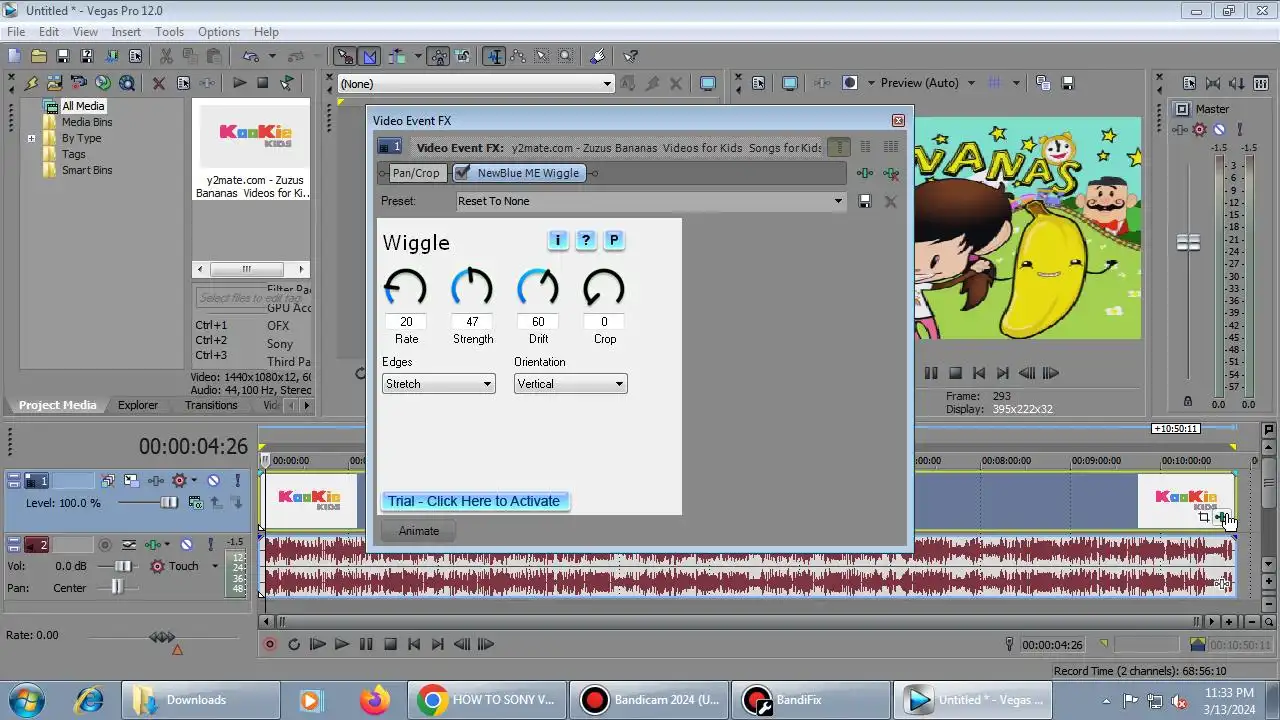Switch to the Transitions tab
The height and width of the screenshot is (720, 1280).
coord(211,405)
